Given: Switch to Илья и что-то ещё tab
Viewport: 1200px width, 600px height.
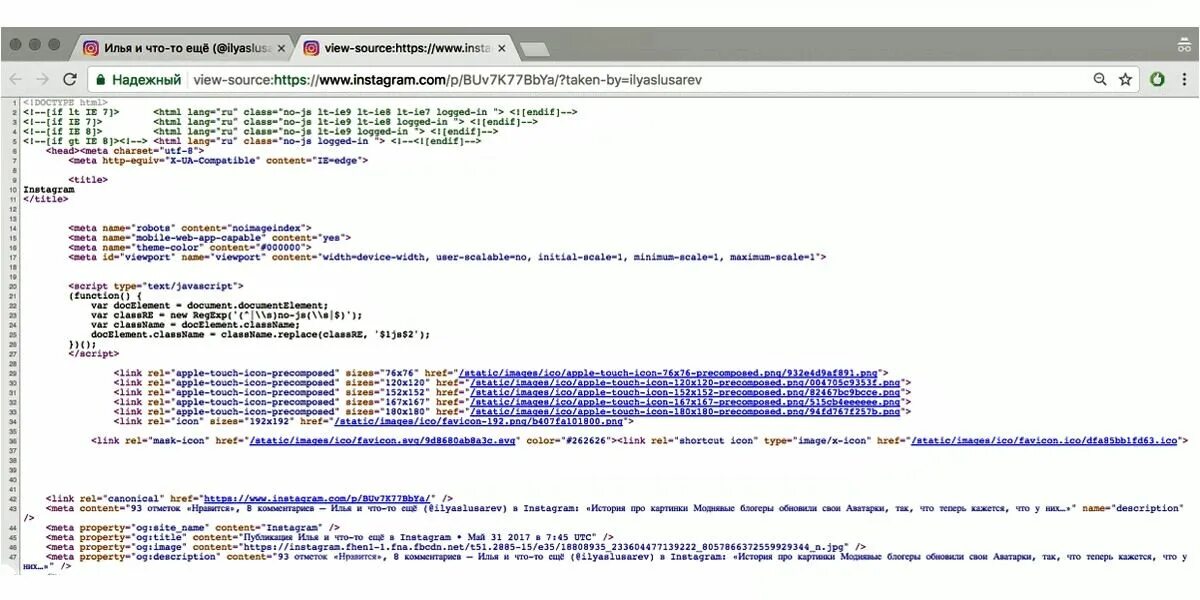Looking at the screenshot, I should pos(184,47).
